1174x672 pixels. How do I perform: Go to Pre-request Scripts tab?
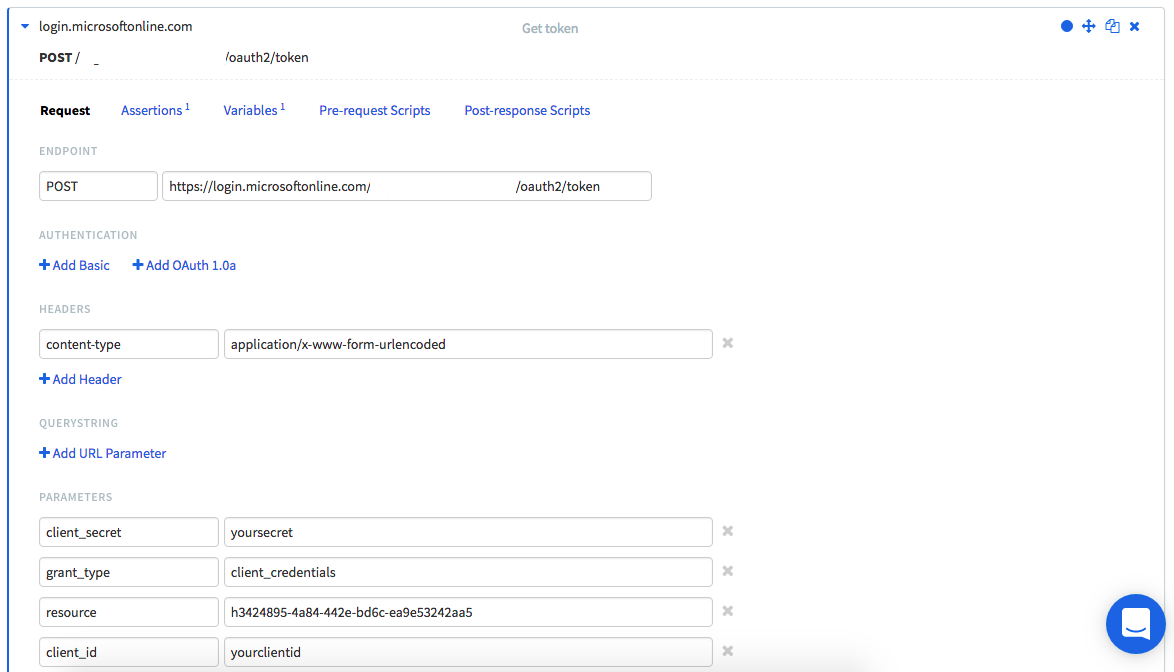click(x=374, y=110)
